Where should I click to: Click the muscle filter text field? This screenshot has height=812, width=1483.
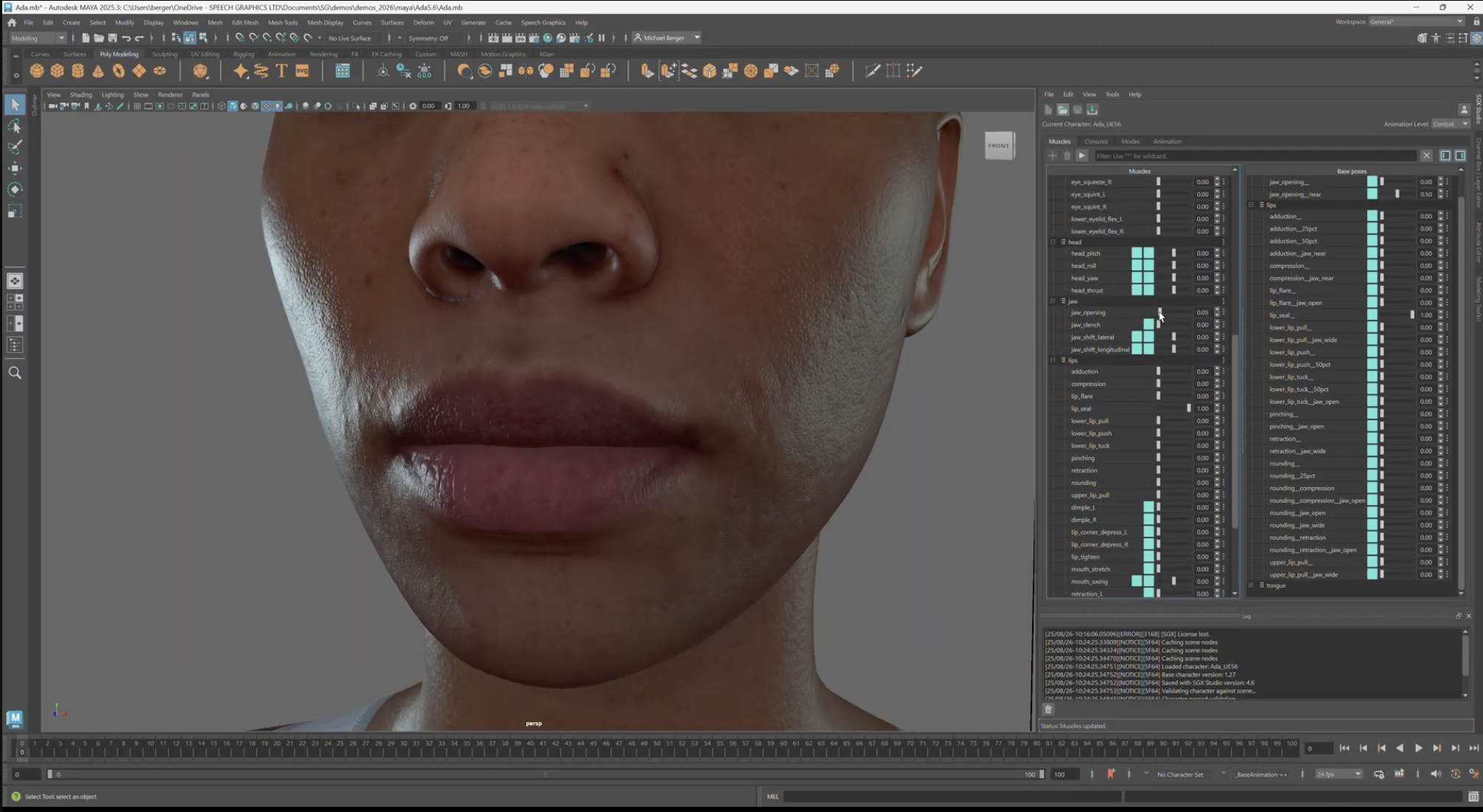click(x=1255, y=156)
